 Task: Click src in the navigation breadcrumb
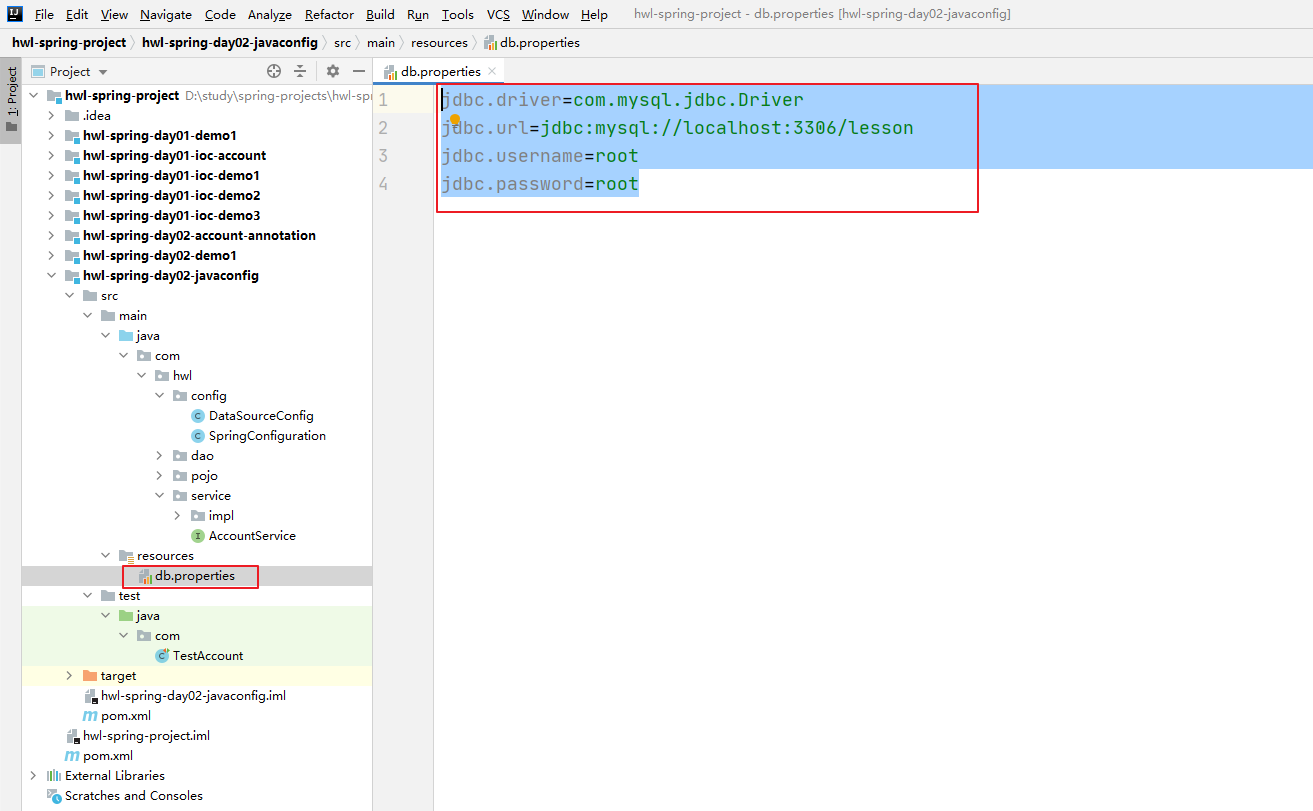(343, 43)
